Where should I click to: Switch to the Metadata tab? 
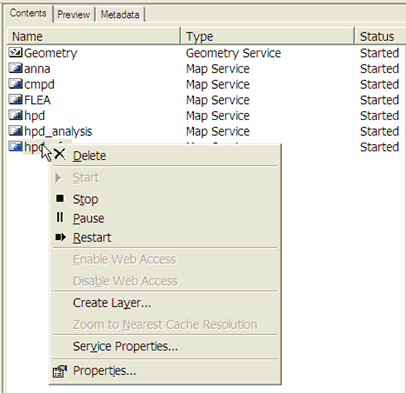pyautogui.click(x=120, y=15)
